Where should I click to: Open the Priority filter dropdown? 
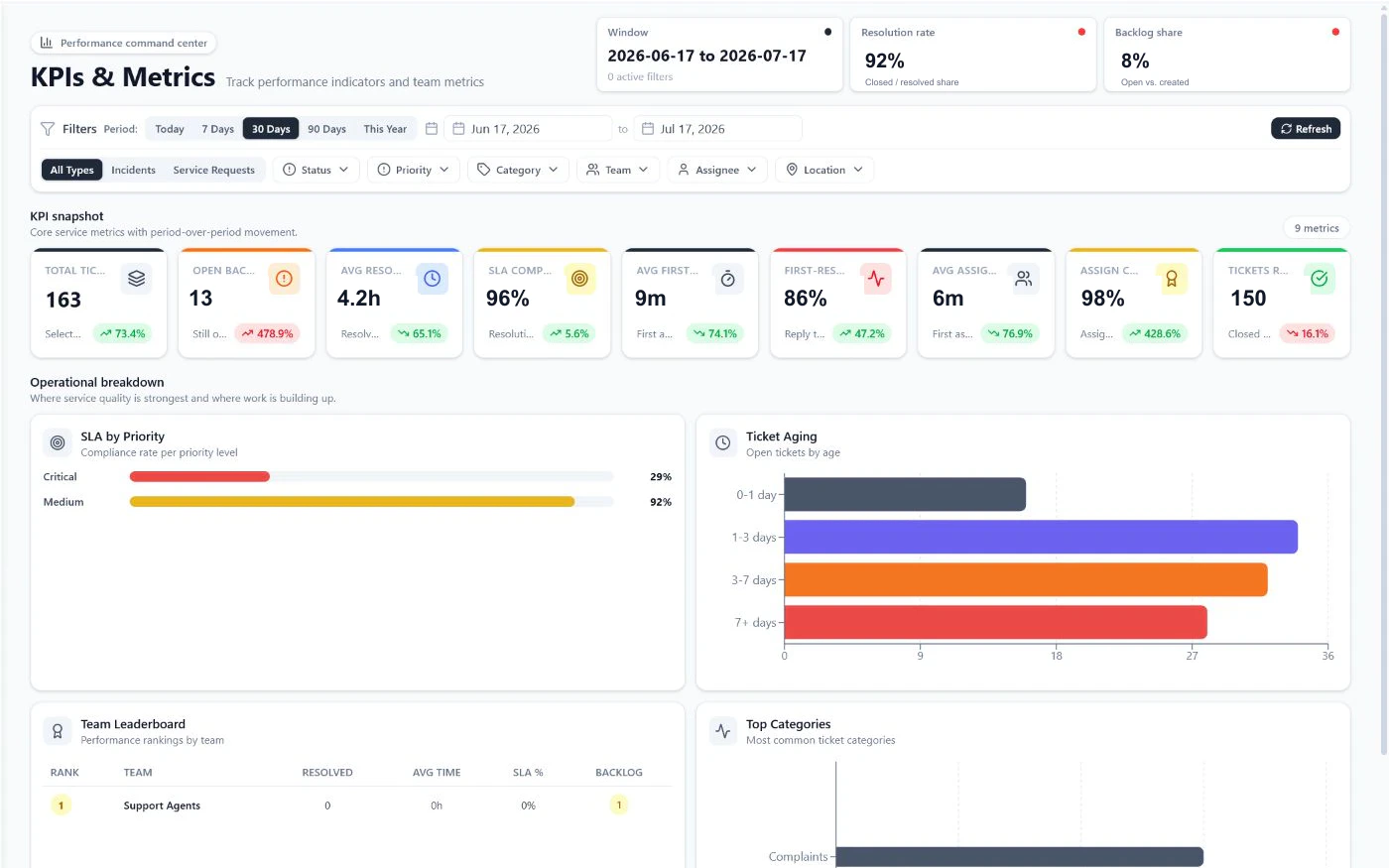tap(413, 170)
